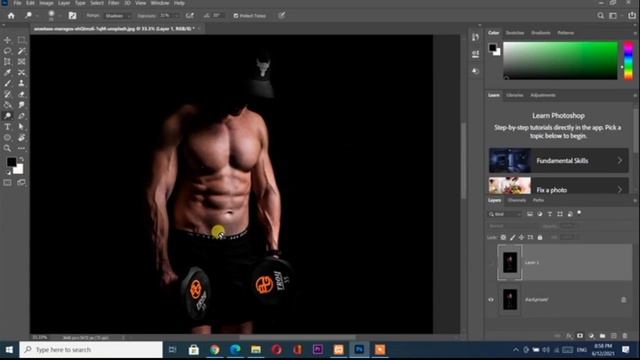Open the Edit Toolbar three-dots icon
The image size is (640, 360).
[21, 148]
